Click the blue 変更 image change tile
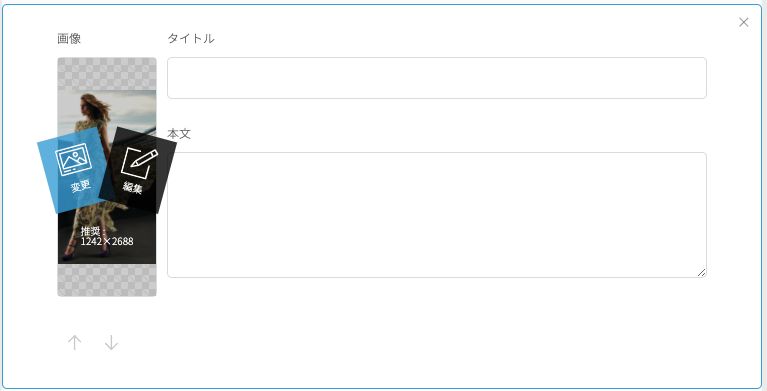767x391 pixels. click(75, 170)
